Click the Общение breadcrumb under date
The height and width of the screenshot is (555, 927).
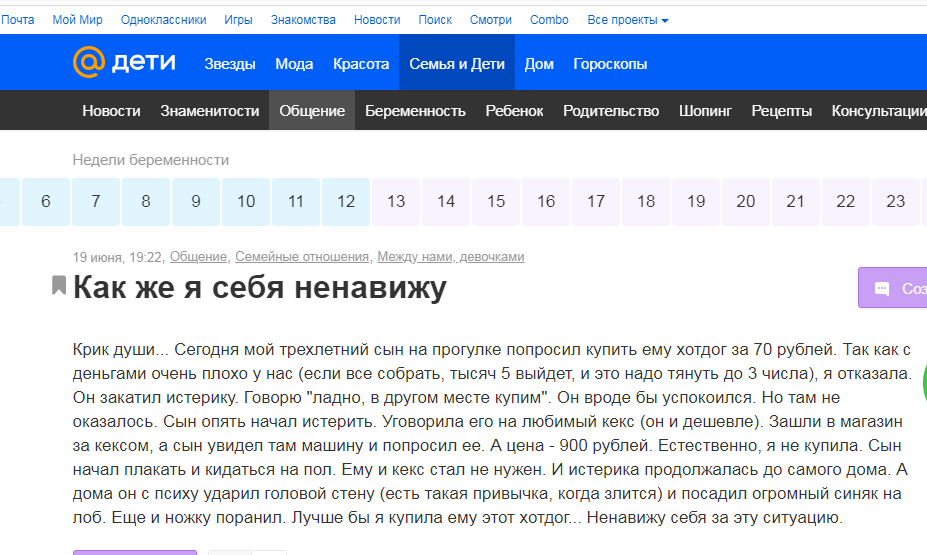[x=198, y=257]
